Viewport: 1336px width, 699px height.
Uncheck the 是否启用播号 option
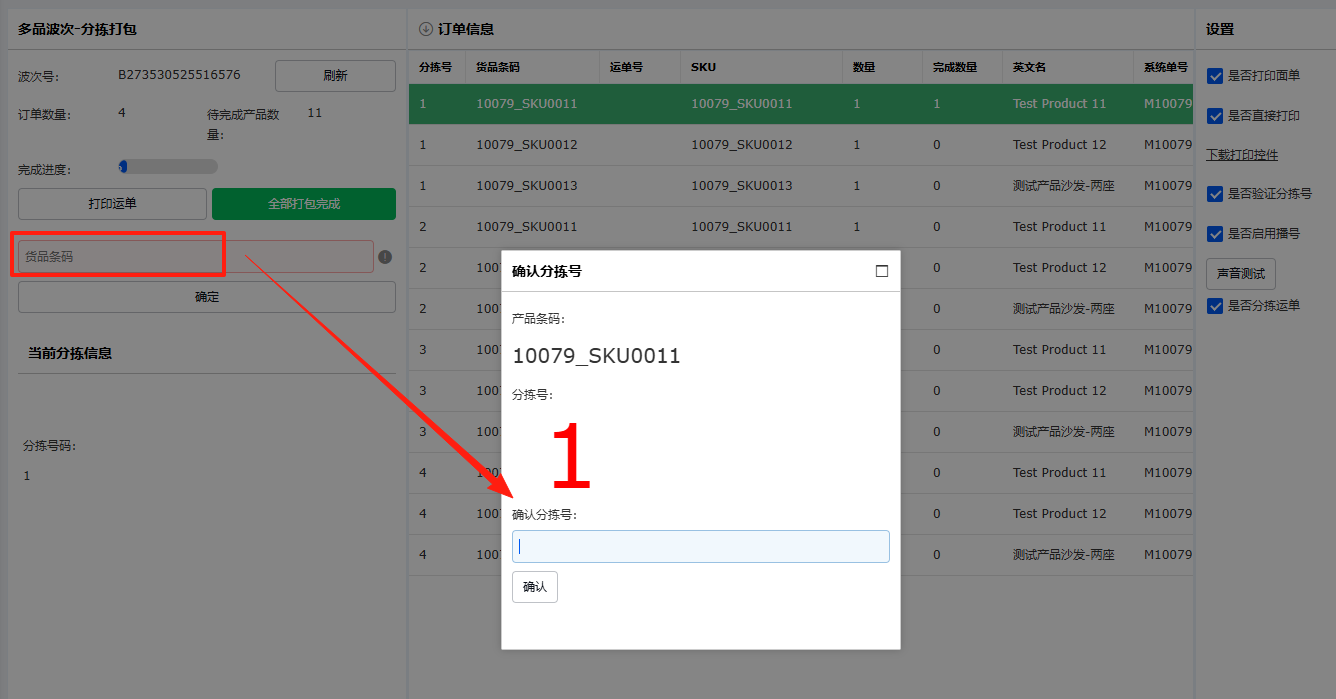coord(1215,234)
